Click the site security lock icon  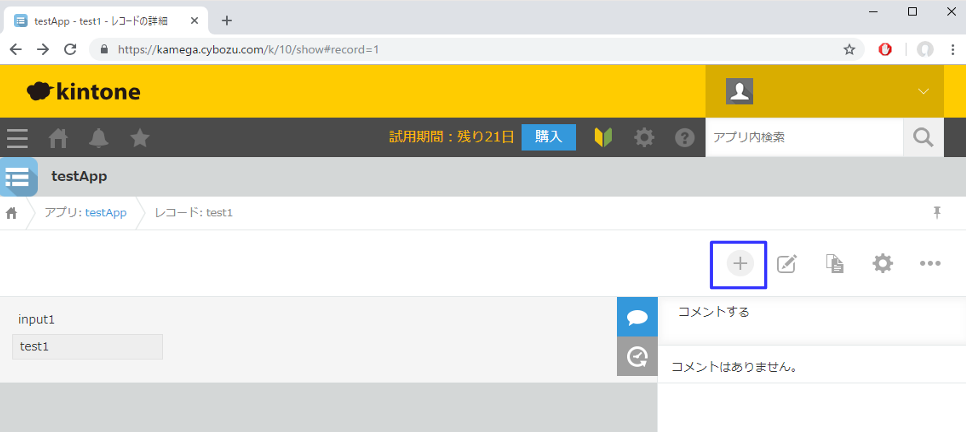pyautogui.click(x=104, y=49)
